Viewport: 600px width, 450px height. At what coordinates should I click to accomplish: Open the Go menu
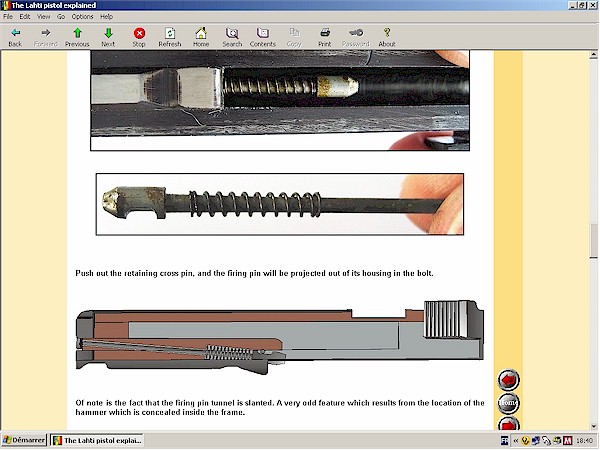61,16
